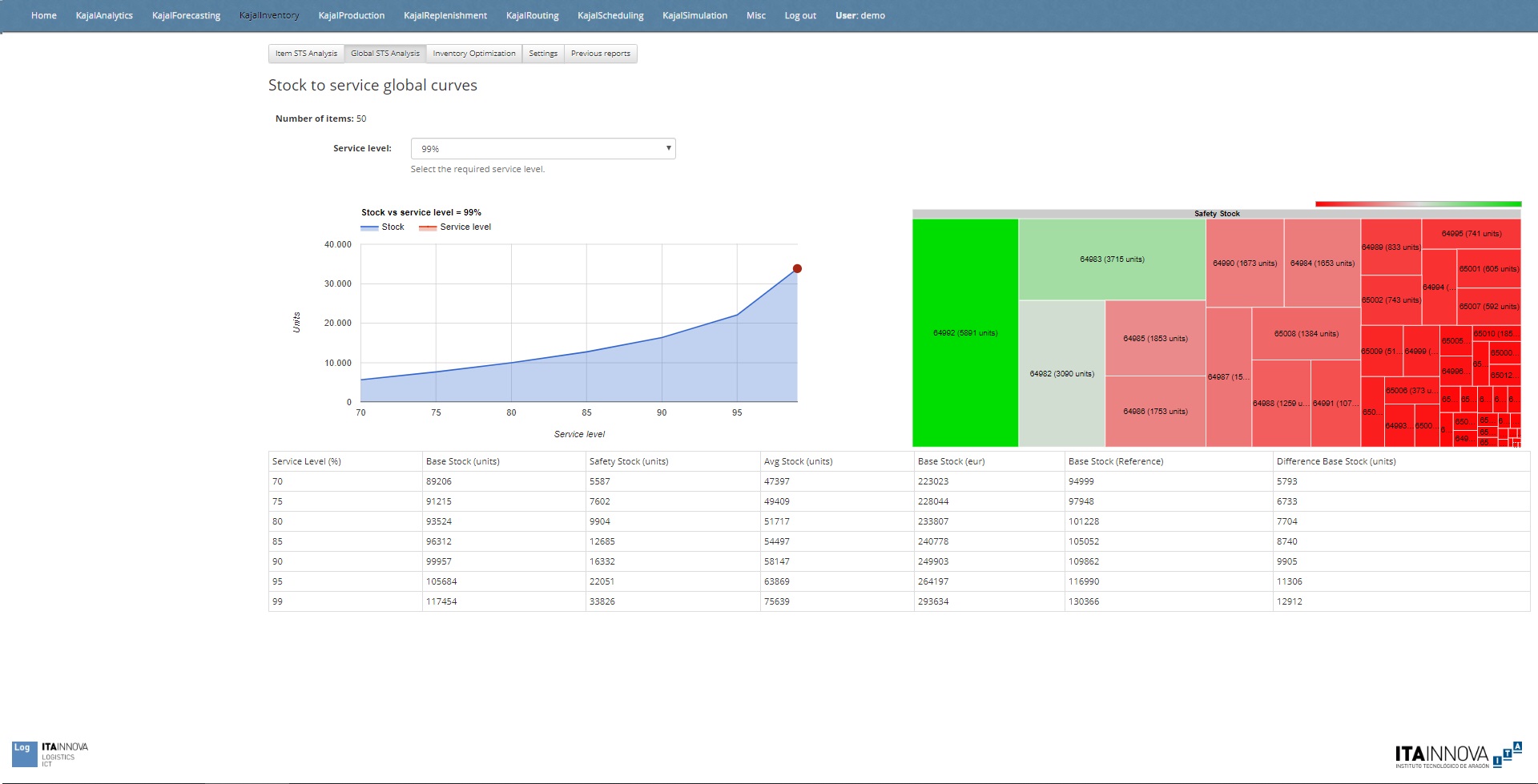Click the Base Stock (units) column header
The height and width of the screenshot is (784, 1538).
504,461
